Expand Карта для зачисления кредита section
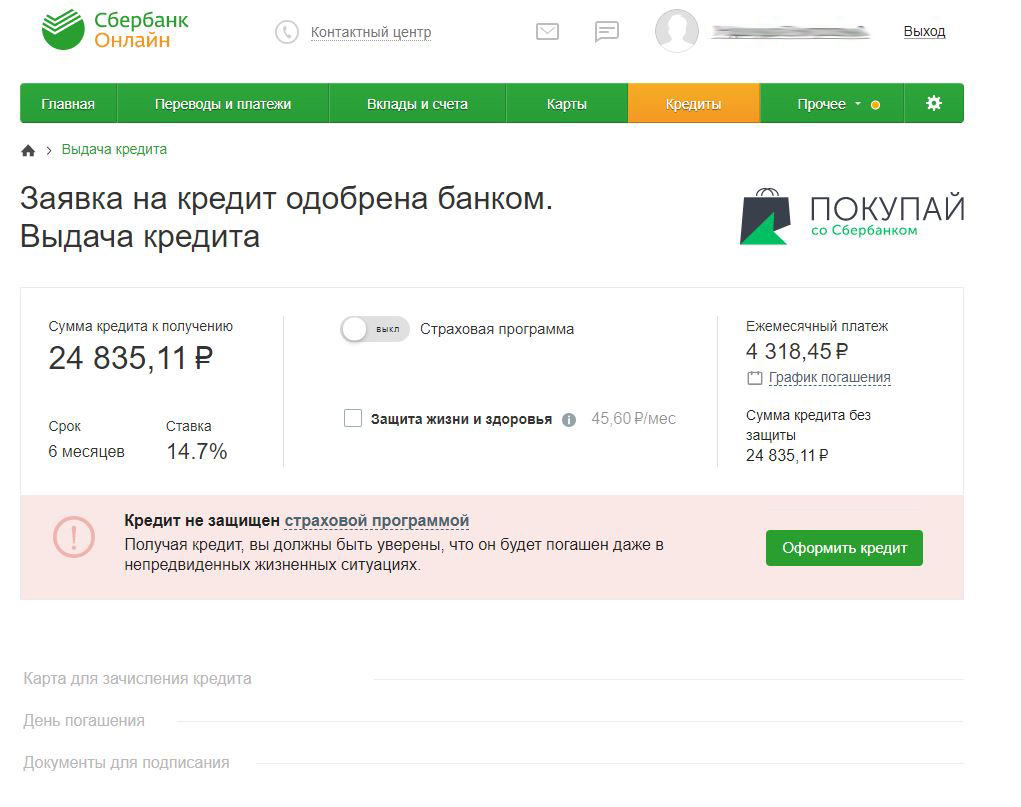The image size is (1021, 807). point(492,679)
